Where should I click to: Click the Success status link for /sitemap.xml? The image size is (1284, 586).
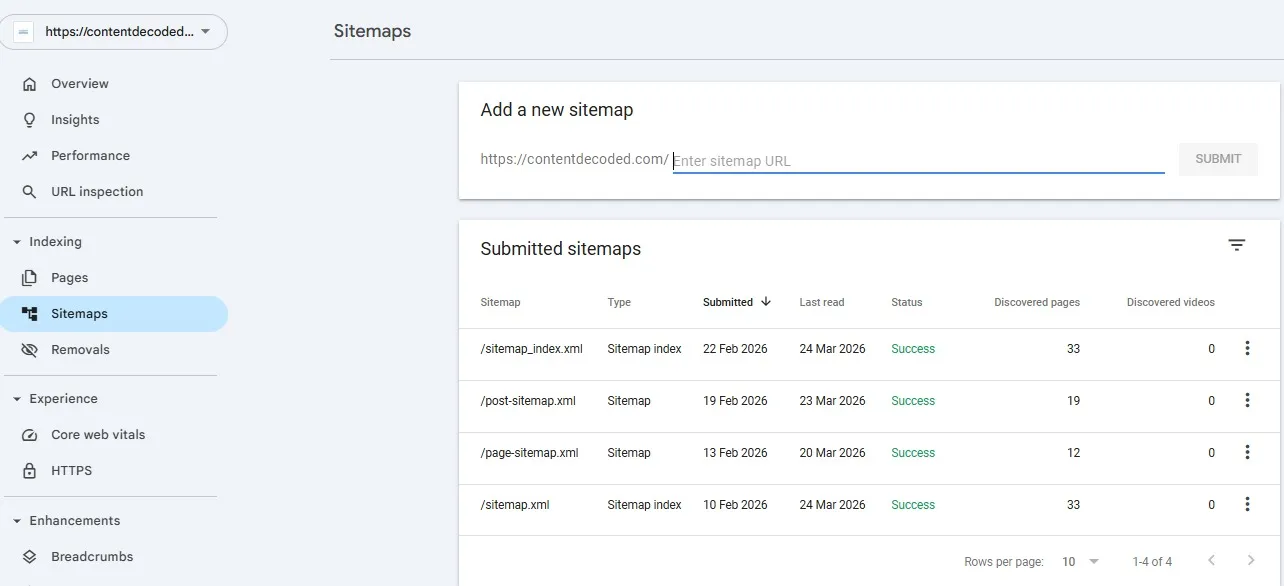pyautogui.click(x=912, y=504)
